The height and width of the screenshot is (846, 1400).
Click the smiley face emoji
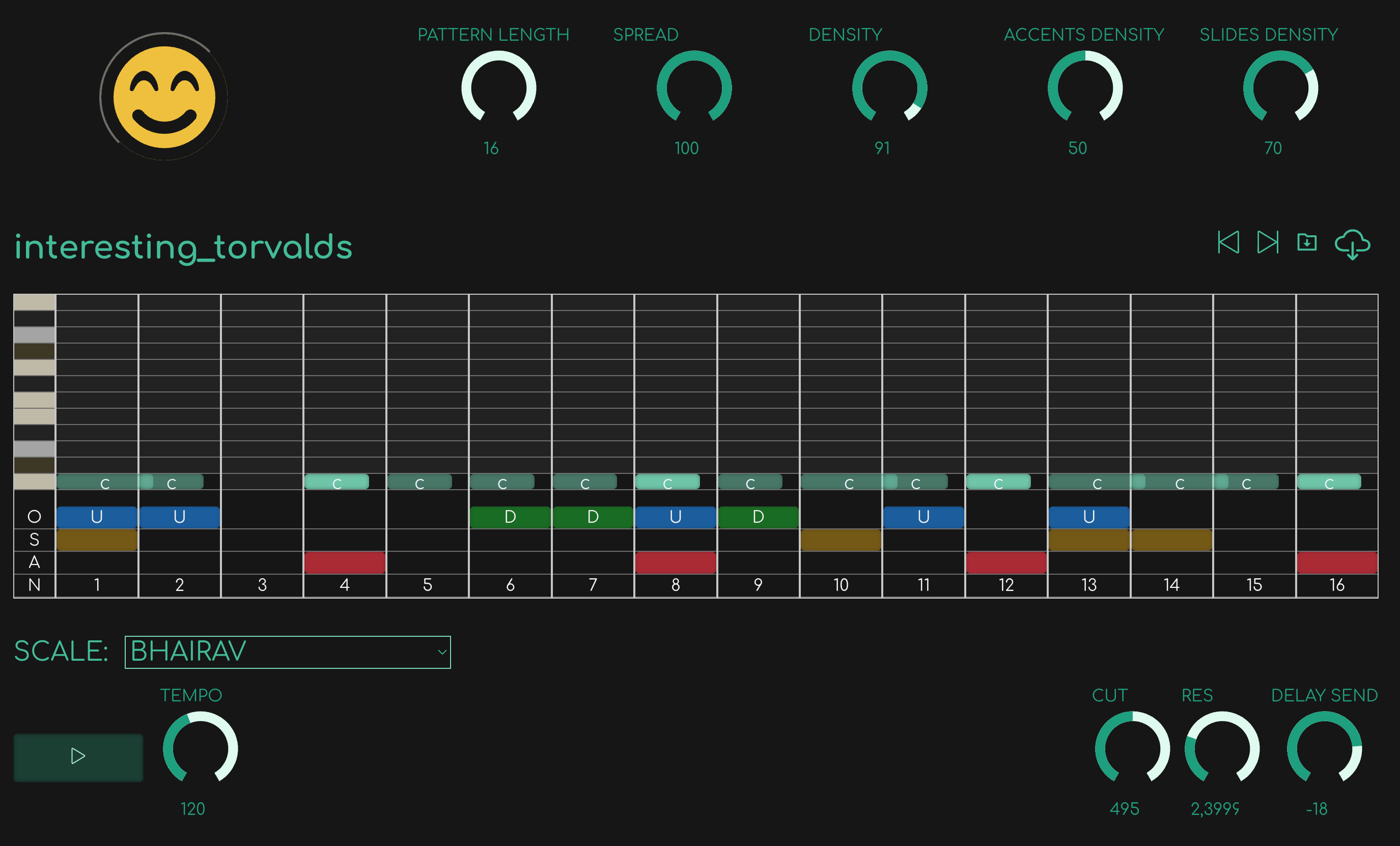(x=163, y=98)
